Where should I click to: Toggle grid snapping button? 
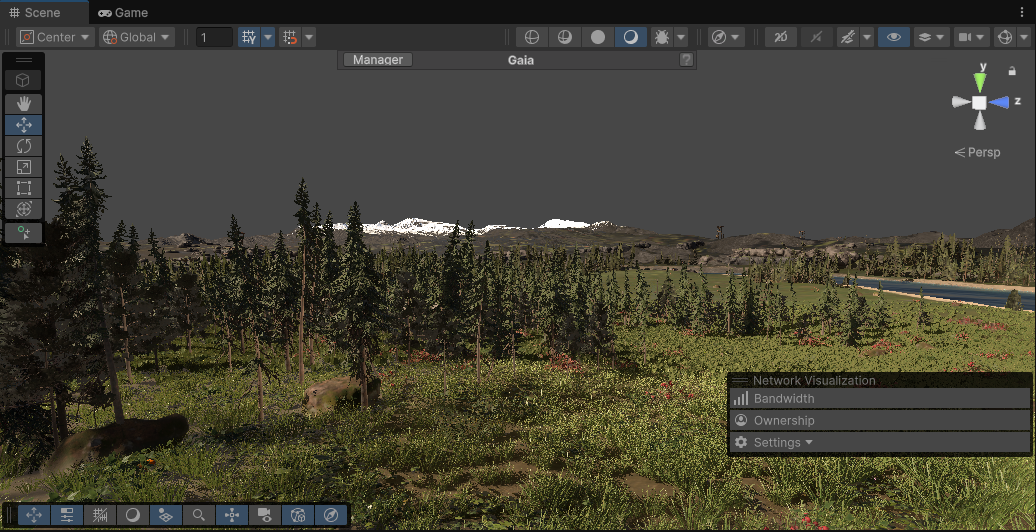(248, 37)
